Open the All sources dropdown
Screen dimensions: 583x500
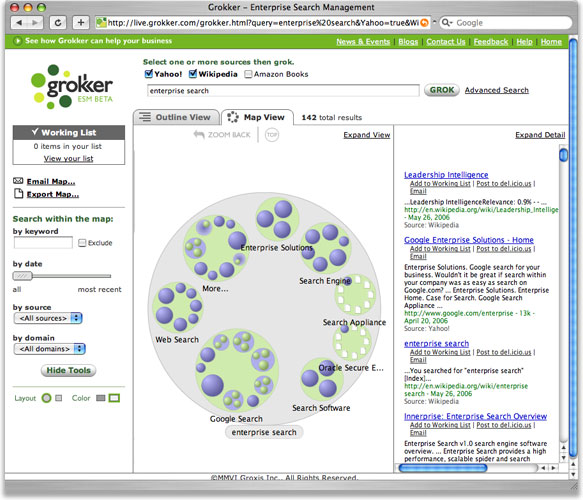click(x=48, y=318)
